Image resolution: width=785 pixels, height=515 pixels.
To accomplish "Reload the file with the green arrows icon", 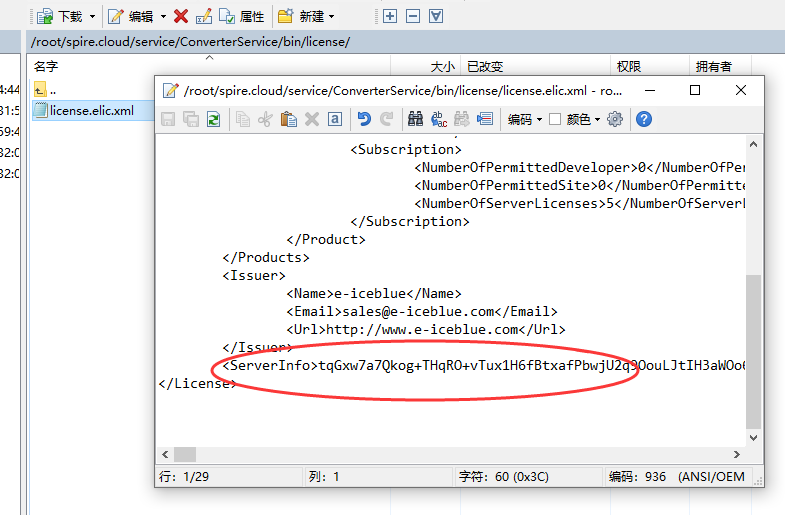I will (214, 119).
